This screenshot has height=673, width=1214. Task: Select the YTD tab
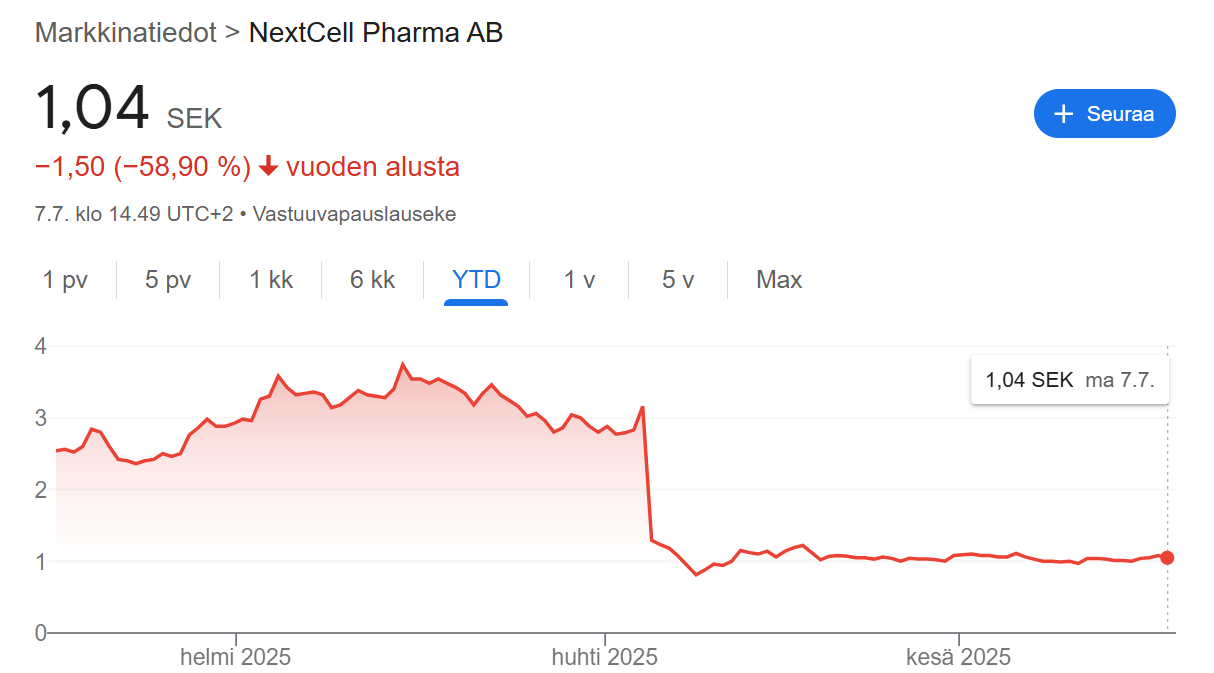(476, 280)
